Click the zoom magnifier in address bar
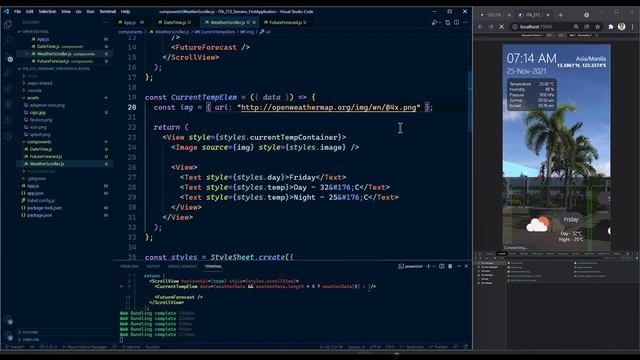This screenshot has width=640, height=360. (576, 27)
